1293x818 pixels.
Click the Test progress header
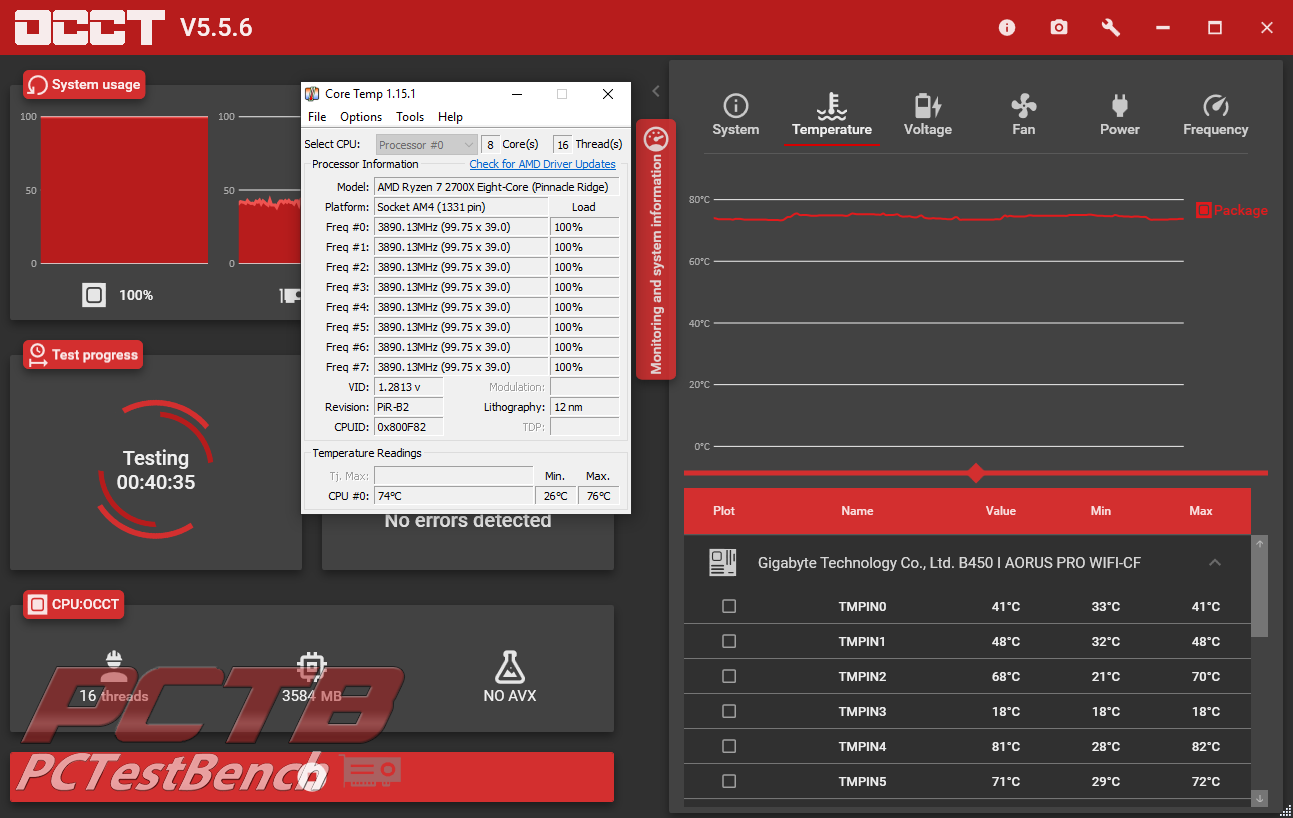(83, 355)
